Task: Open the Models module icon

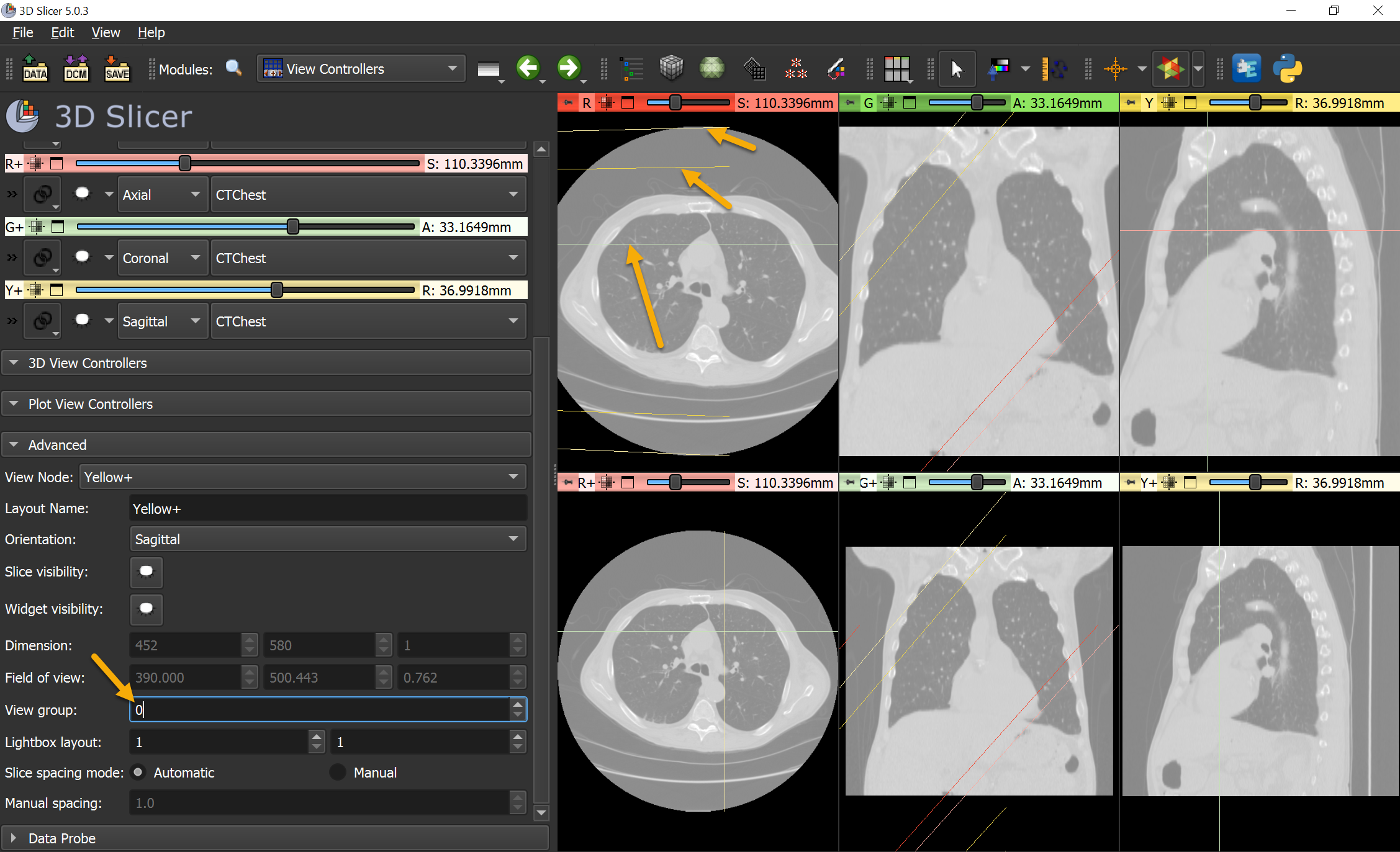Action: point(712,68)
